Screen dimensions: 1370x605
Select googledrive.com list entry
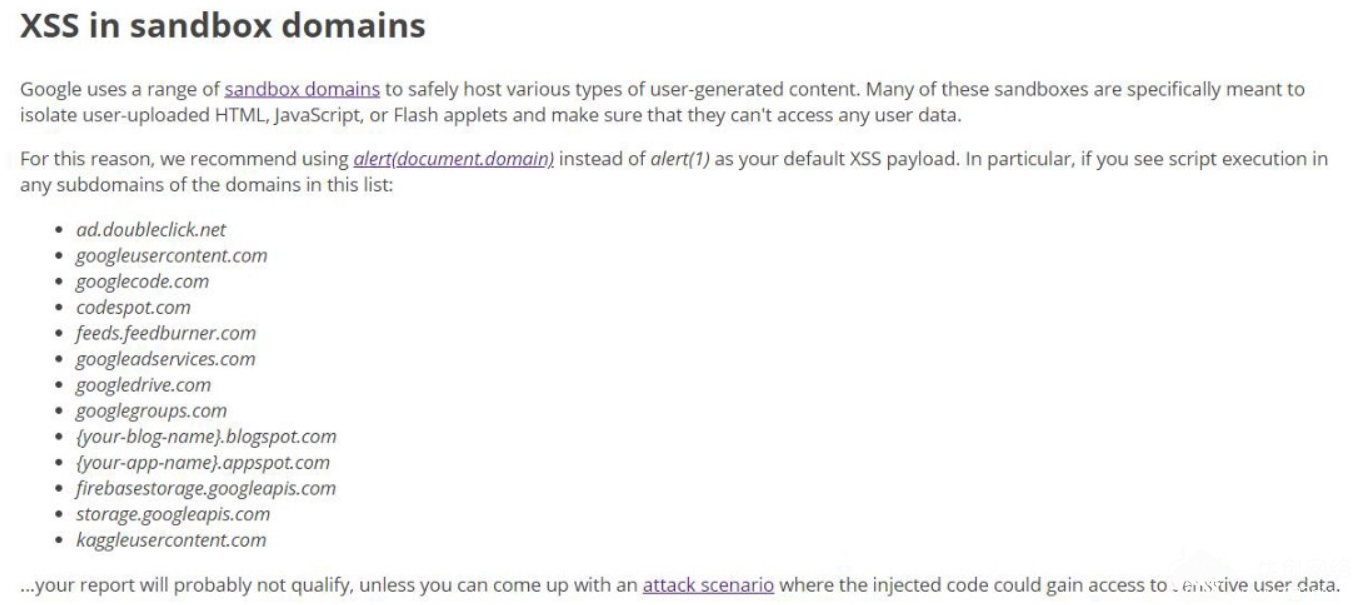pyautogui.click(x=144, y=385)
